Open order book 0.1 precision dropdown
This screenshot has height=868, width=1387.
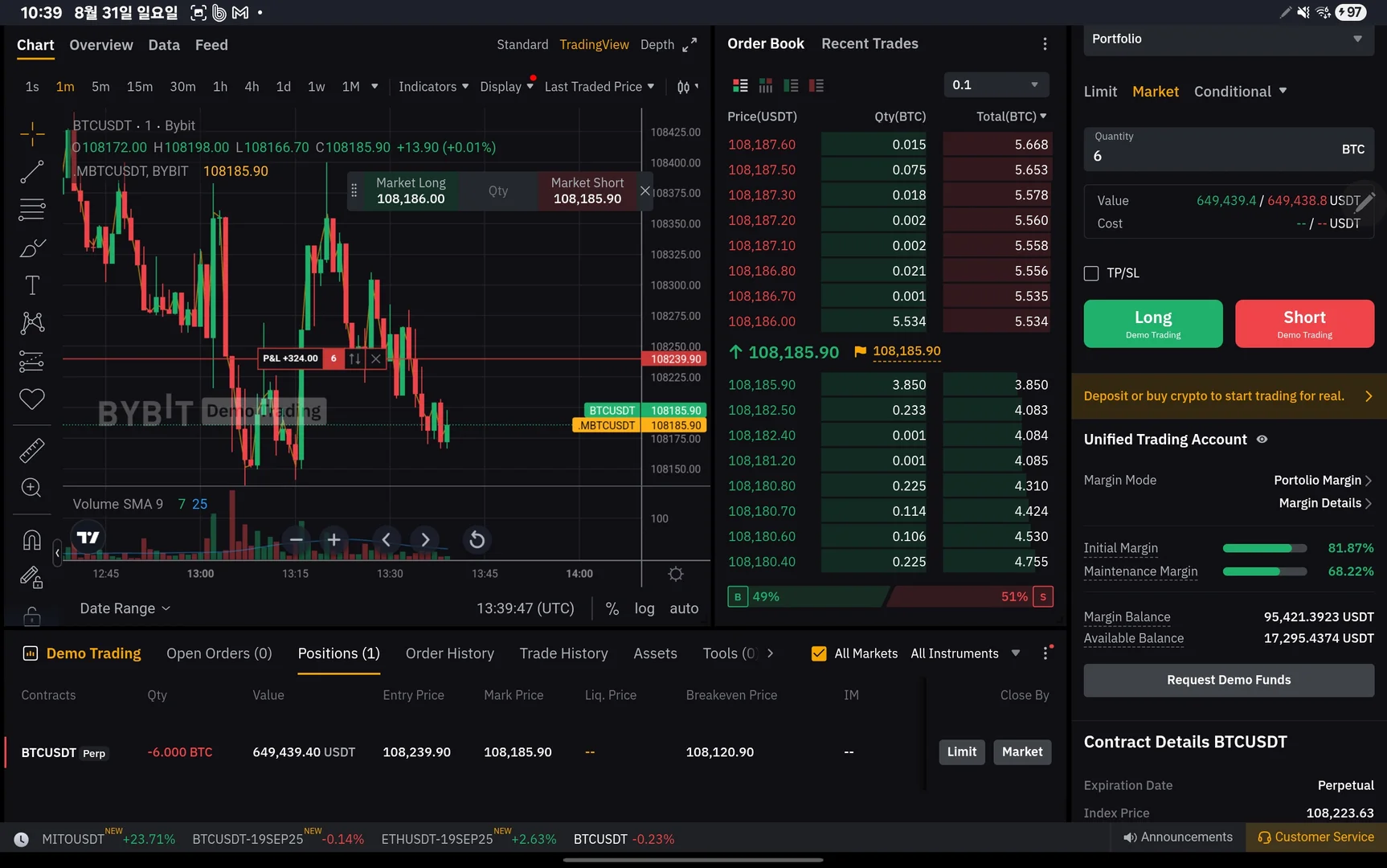click(x=996, y=85)
